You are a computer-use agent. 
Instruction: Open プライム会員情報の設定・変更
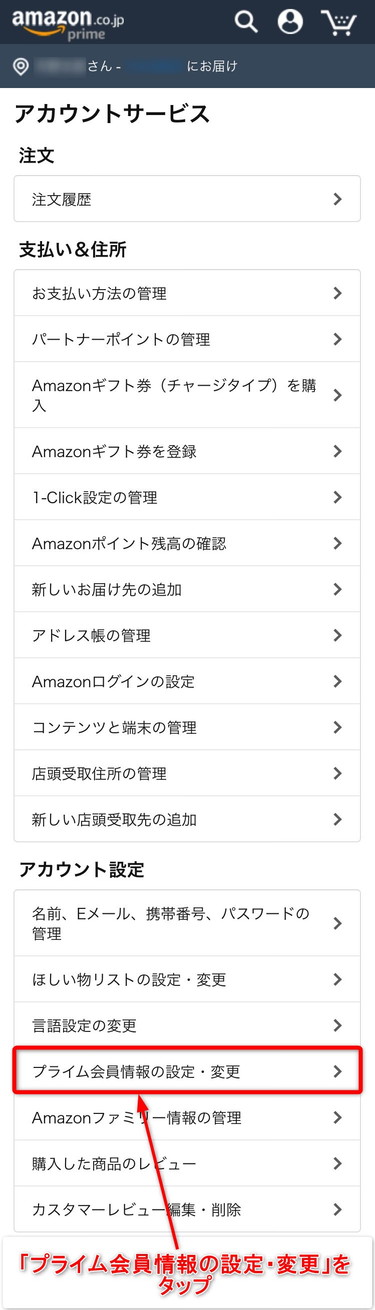[187, 1071]
